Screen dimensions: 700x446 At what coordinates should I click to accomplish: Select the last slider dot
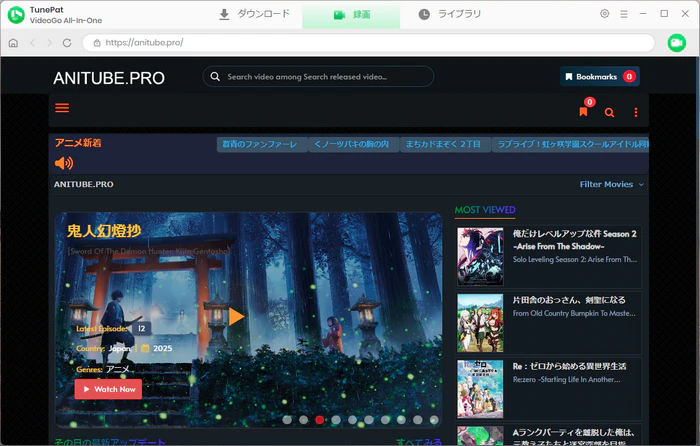[433, 420]
